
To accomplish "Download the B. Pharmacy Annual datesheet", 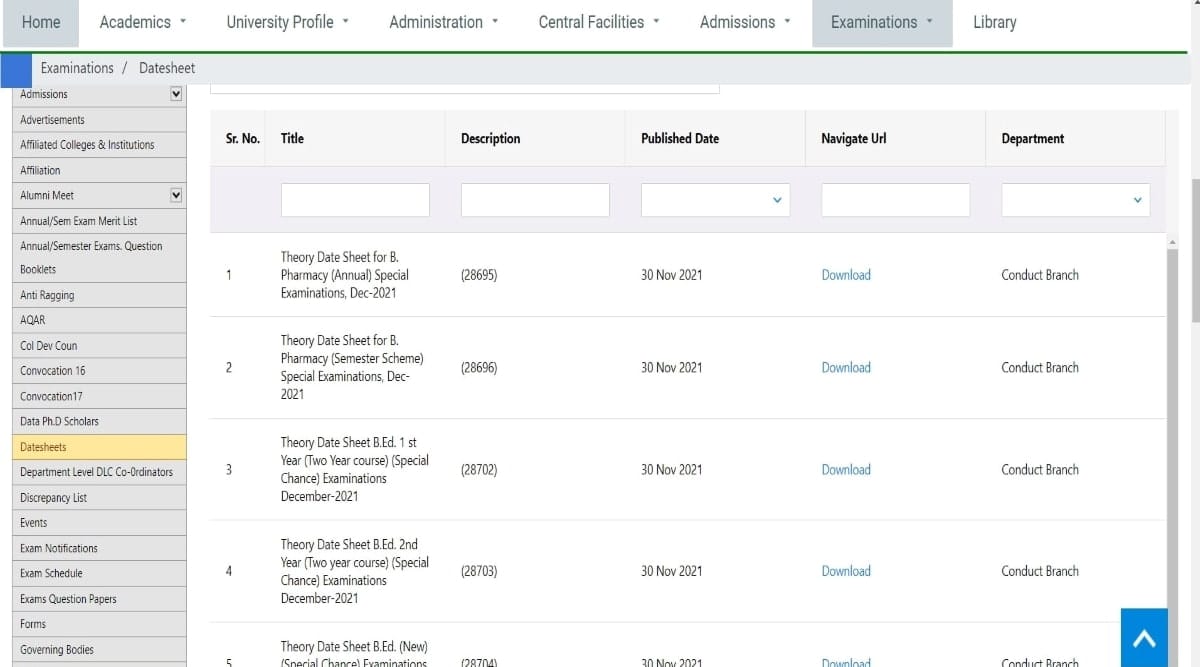I will 845,274.
